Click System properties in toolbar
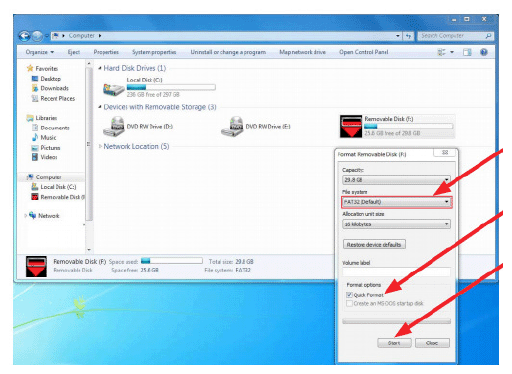Viewport: 512px width, 374px height. coord(154,52)
